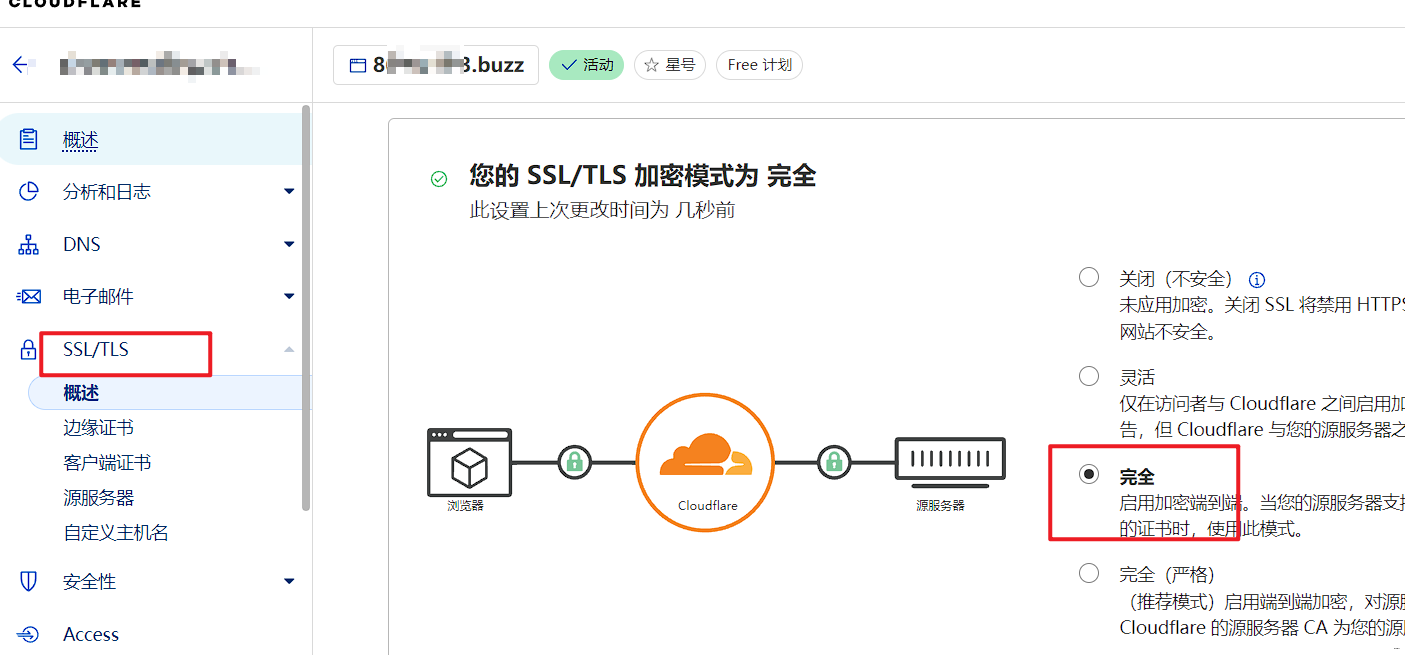Click the 星号 star button
The image size is (1405, 655).
point(669,65)
